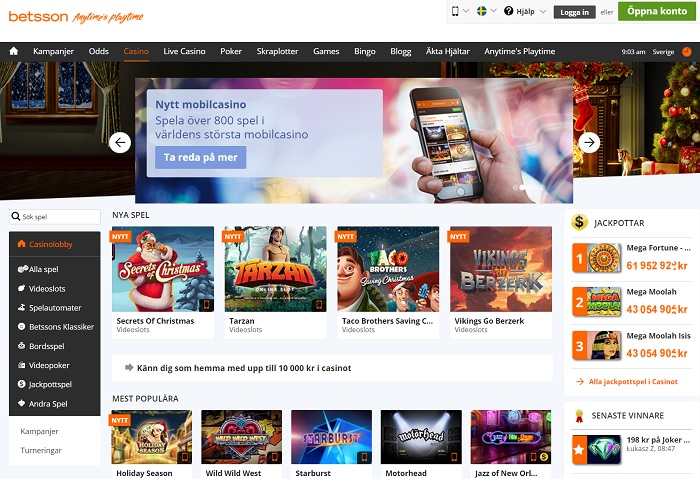Show next banner with right arrow

point(589,142)
